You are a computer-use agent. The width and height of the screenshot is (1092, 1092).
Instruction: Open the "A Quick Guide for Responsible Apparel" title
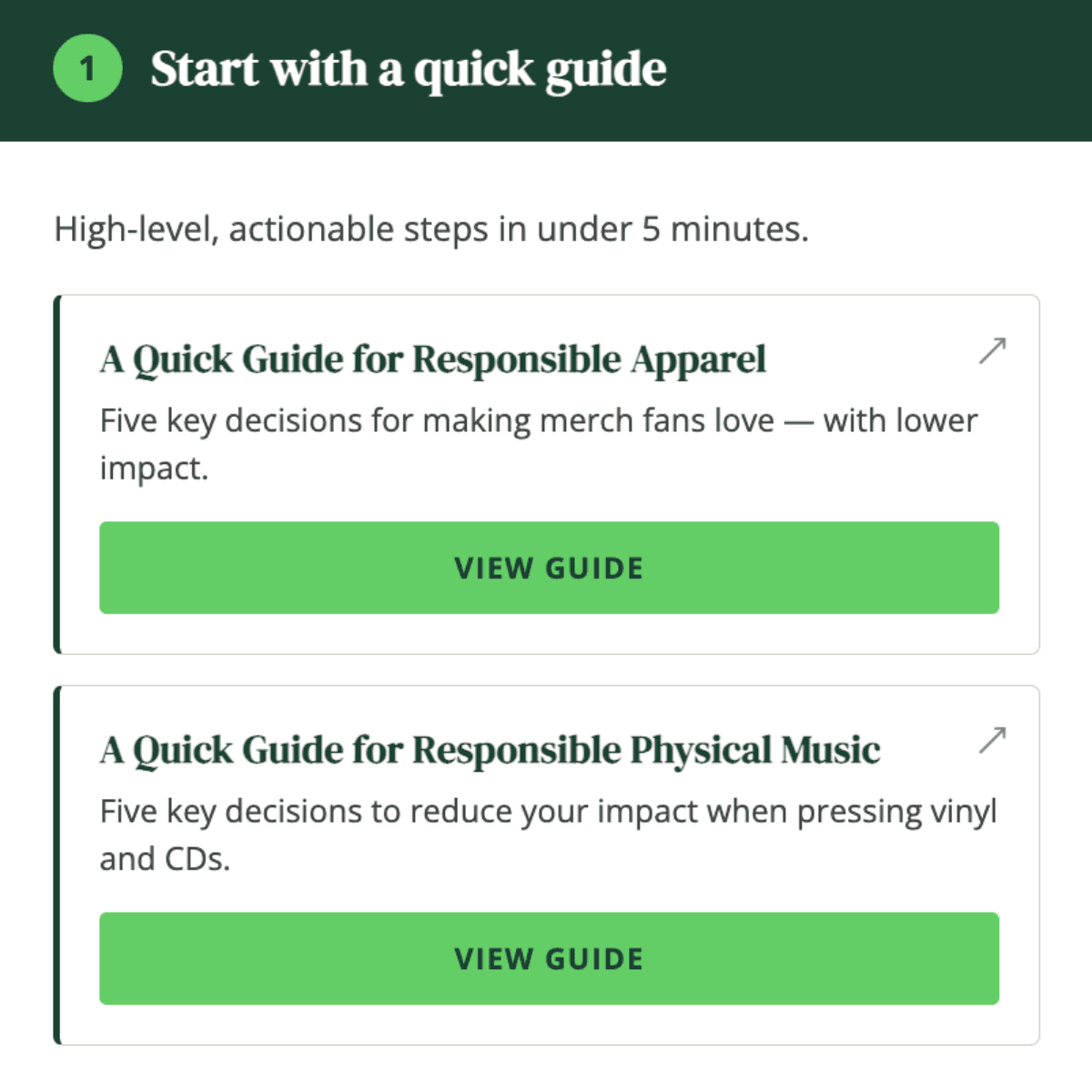pyautogui.click(x=432, y=359)
